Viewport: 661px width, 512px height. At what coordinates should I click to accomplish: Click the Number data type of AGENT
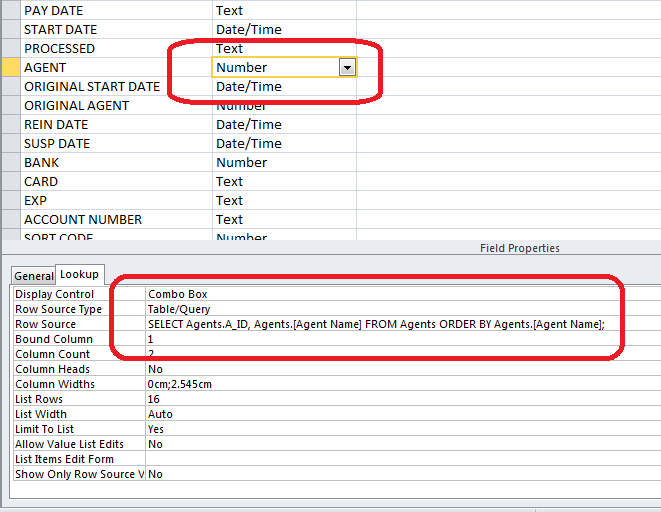[x=242, y=67]
